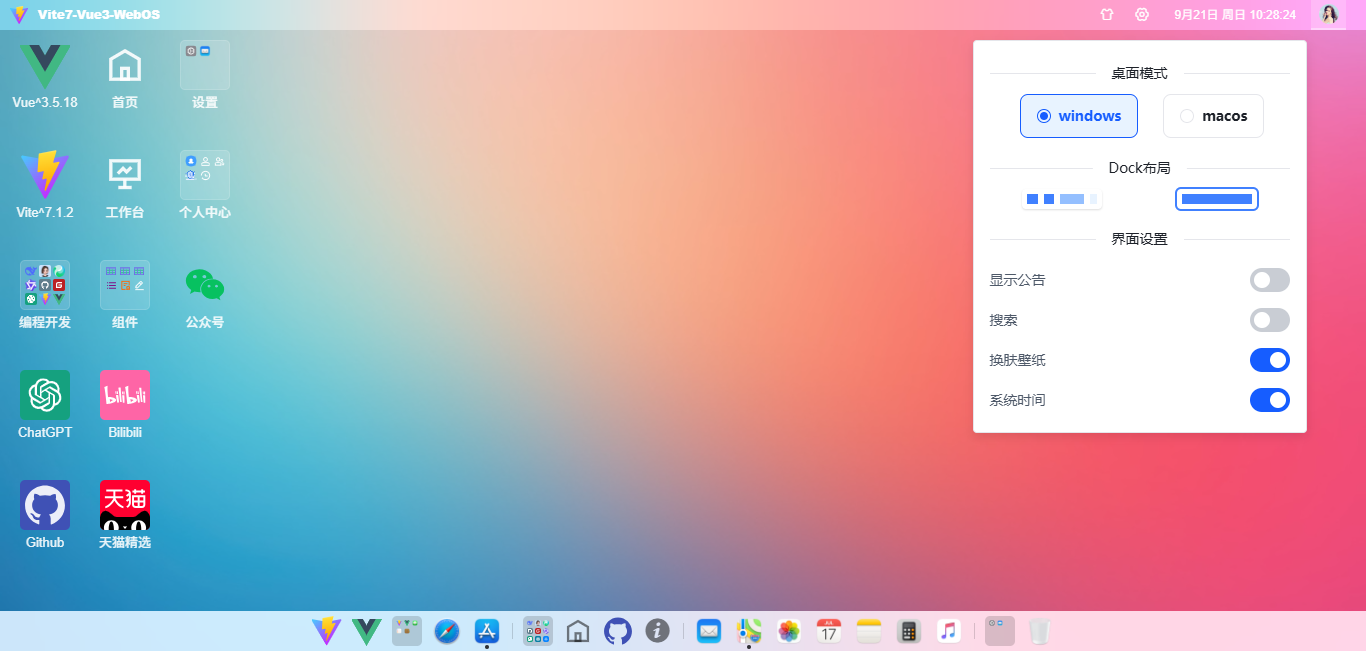Launch Bilibili from the desktop
Screen dimensions: 1366x651
click(x=125, y=395)
